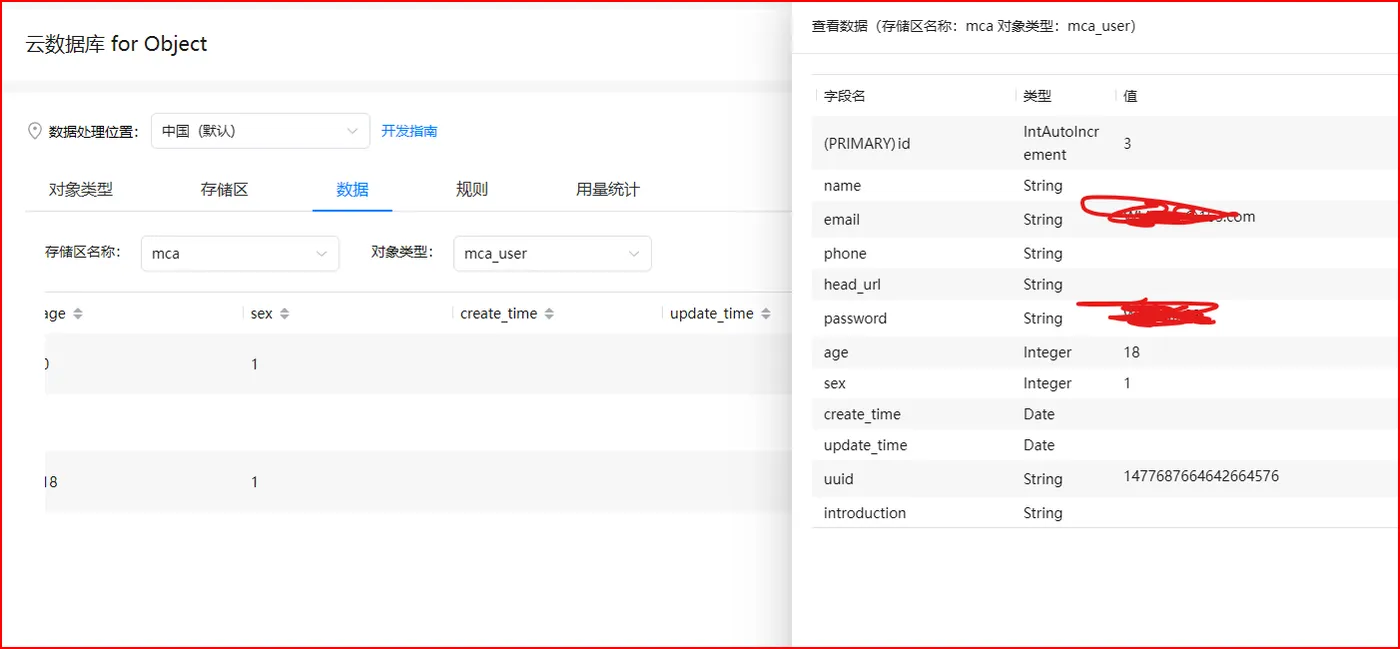The image size is (1400, 649).
Task: Click 云数据库 for Object title
Action: [x=117, y=44]
